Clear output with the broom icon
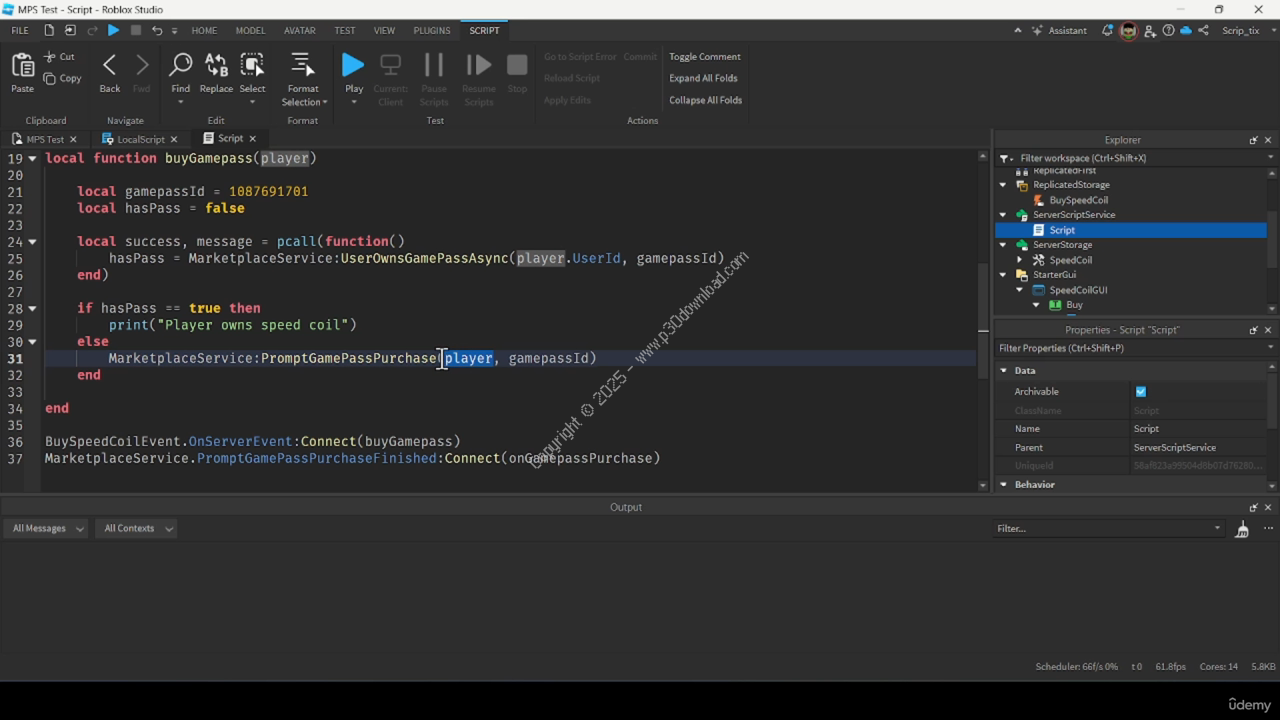1280x720 pixels. click(1242, 529)
